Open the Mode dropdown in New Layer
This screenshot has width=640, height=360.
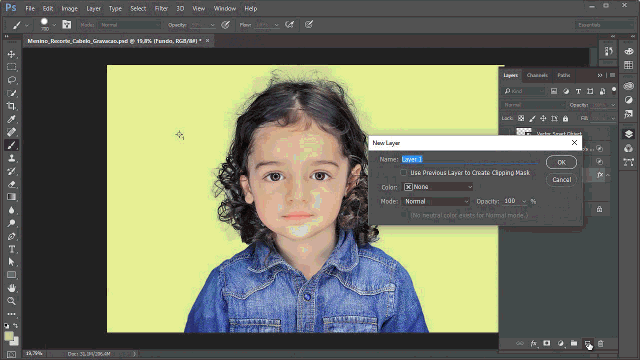point(436,202)
